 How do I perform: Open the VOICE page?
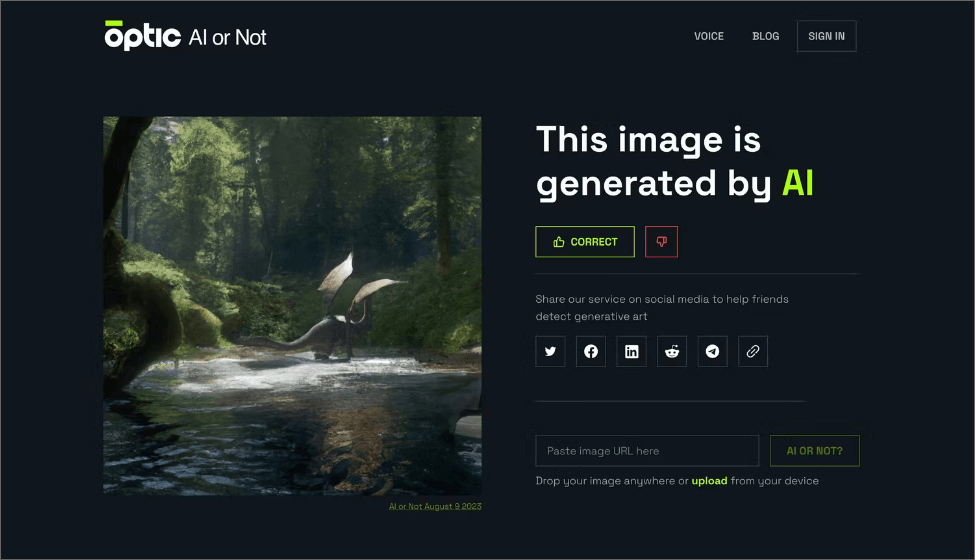pyautogui.click(x=709, y=36)
